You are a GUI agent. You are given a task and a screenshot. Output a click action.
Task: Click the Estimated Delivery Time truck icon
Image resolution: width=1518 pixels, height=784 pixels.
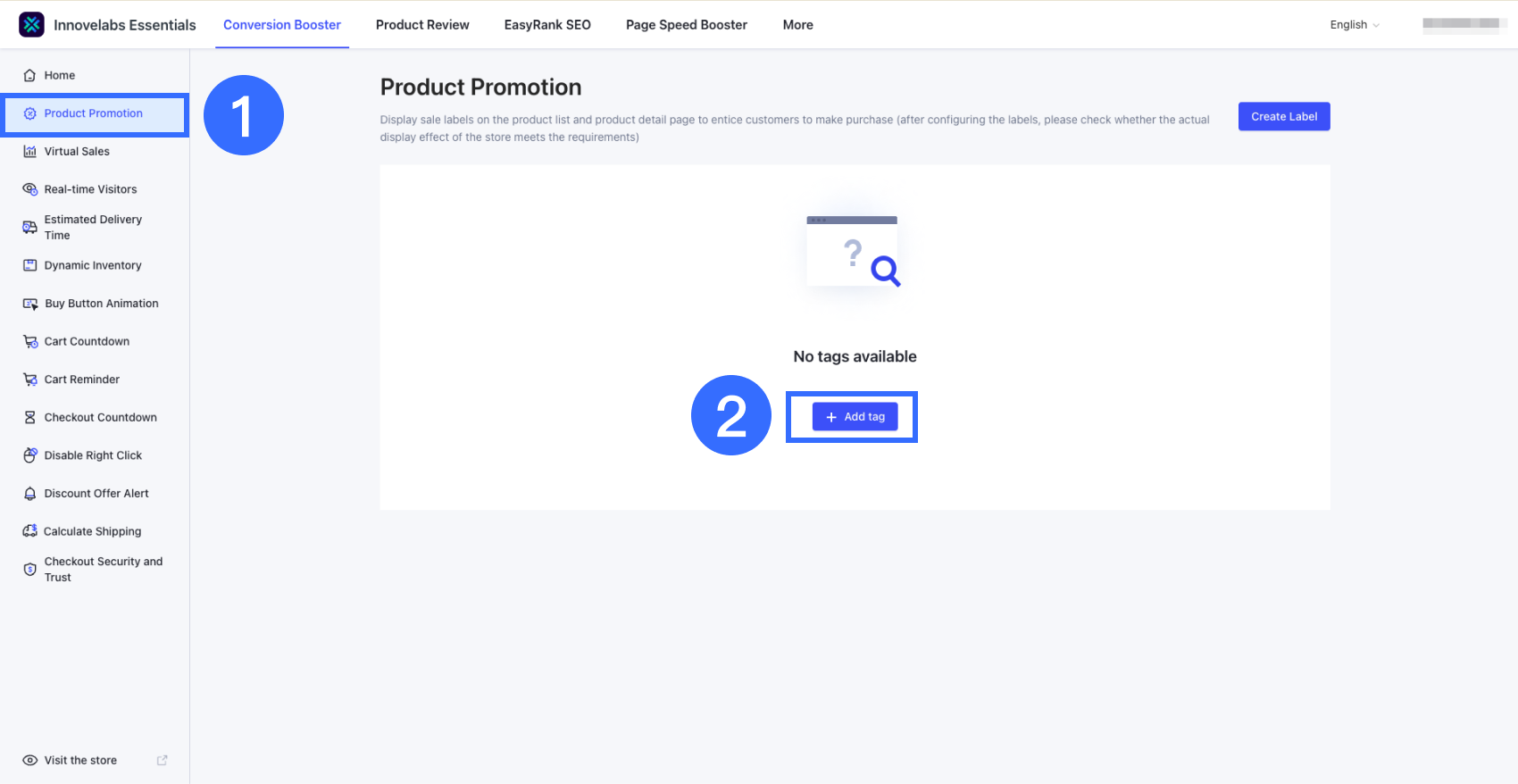(x=29, y=228)
